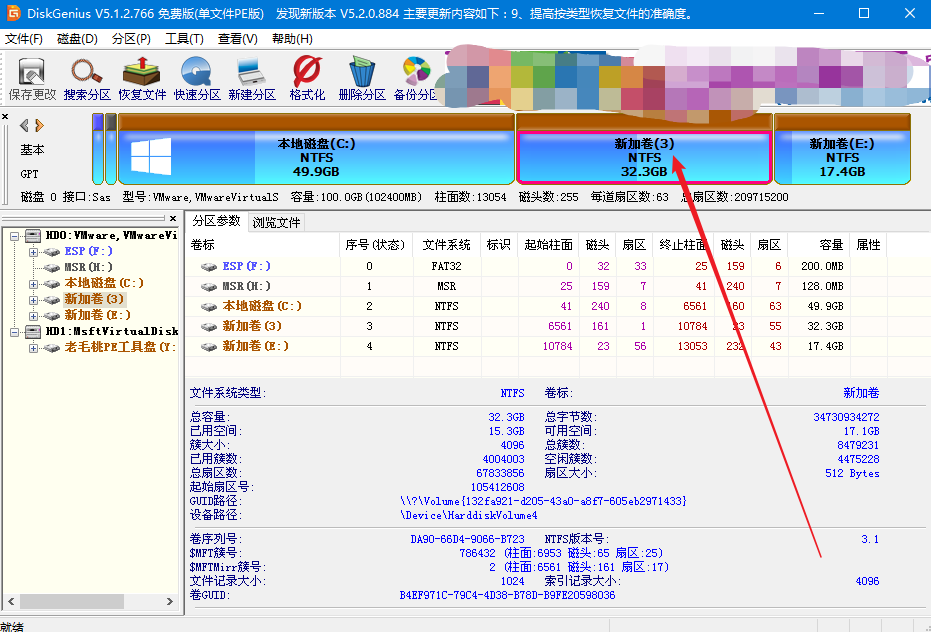This screenshot has width=931, height=632.
Task: Click the drive icon beside 新加卷(3) in table
Action: click(x=209, y=327)
